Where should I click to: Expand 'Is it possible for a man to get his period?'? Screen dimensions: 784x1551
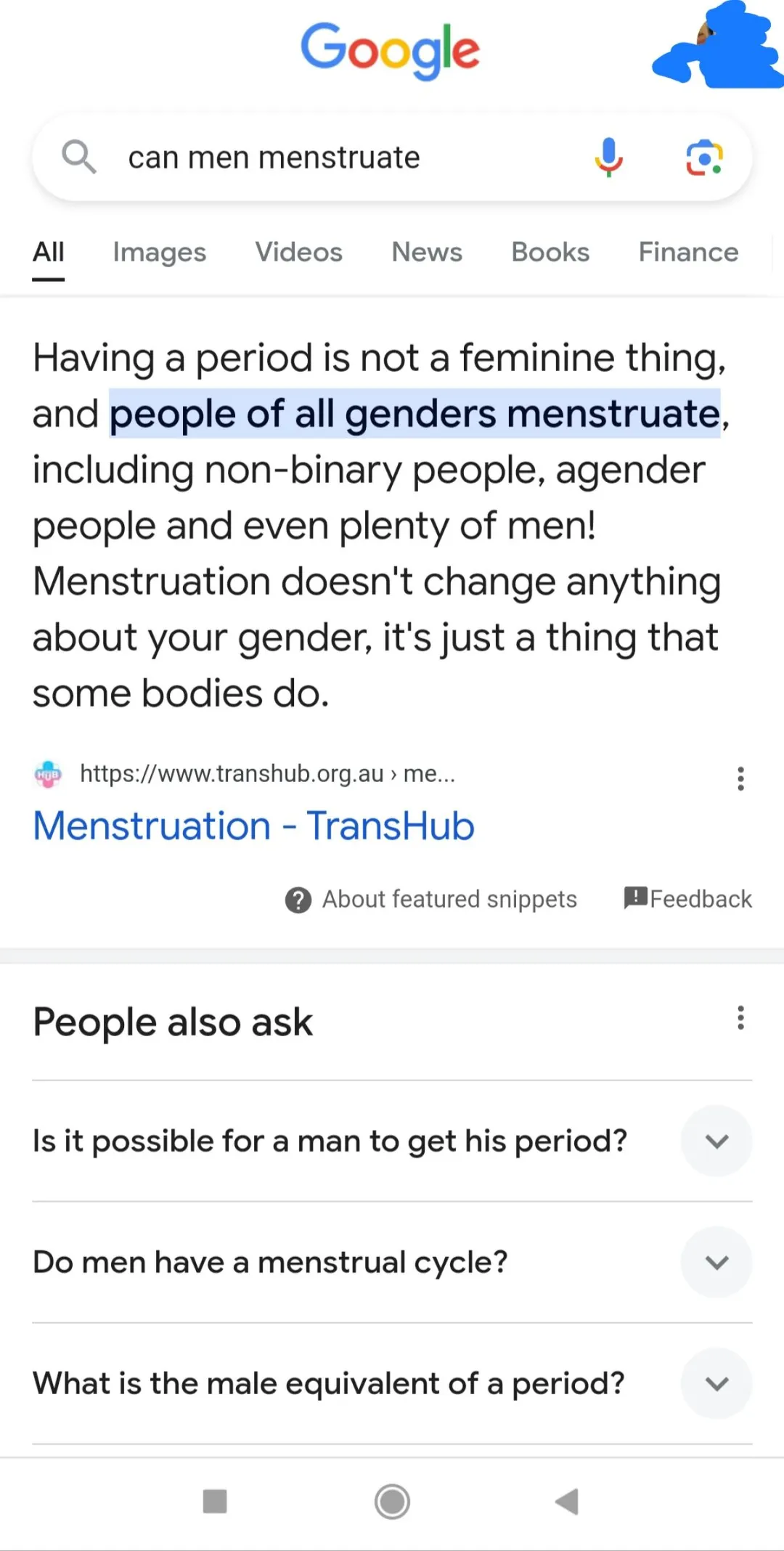(x=716, y=1141)
